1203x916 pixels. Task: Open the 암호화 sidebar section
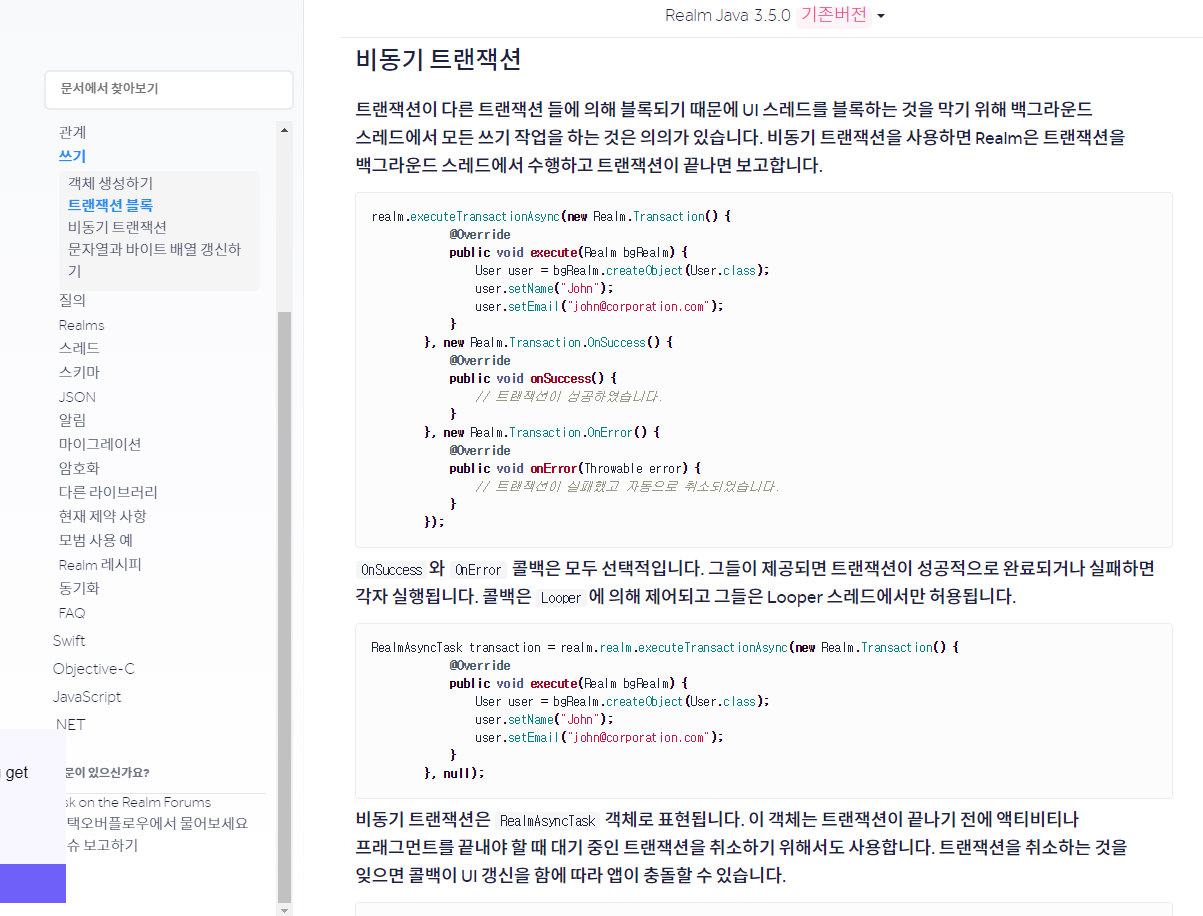[x=80, y=468]
